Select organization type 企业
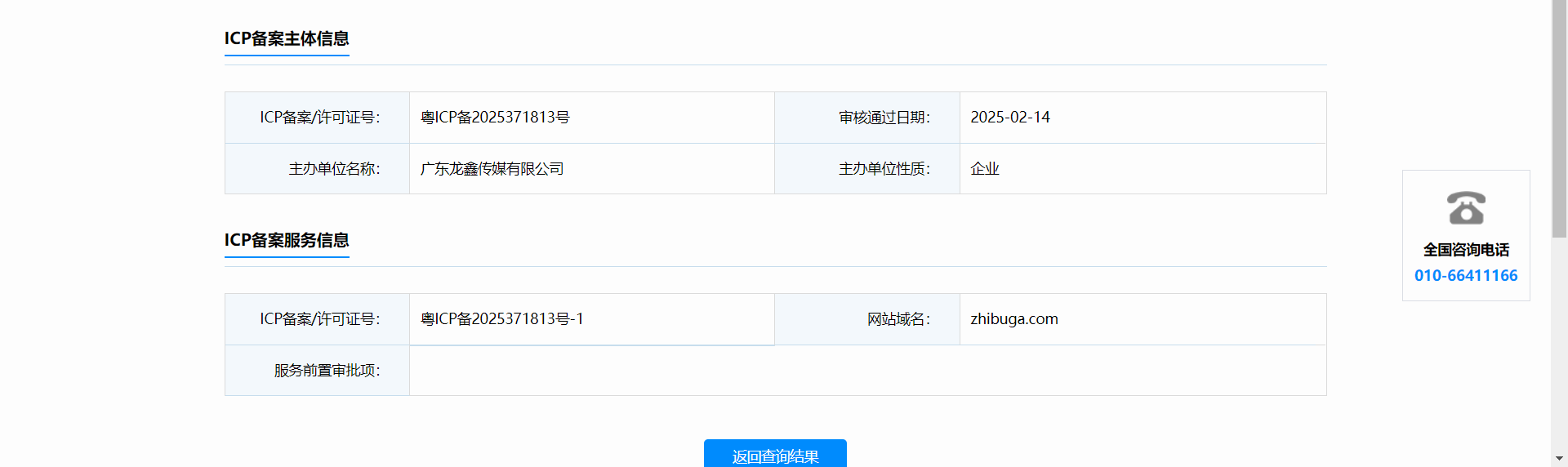 pyautogui.click(x=985, y=169)
